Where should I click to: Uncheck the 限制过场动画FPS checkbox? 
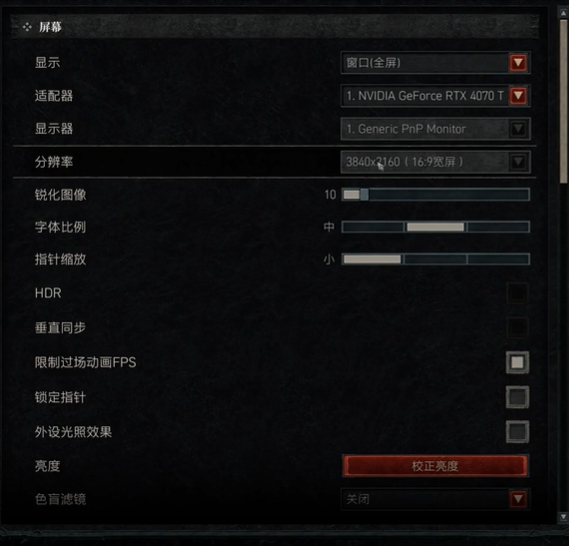[517, 362]
